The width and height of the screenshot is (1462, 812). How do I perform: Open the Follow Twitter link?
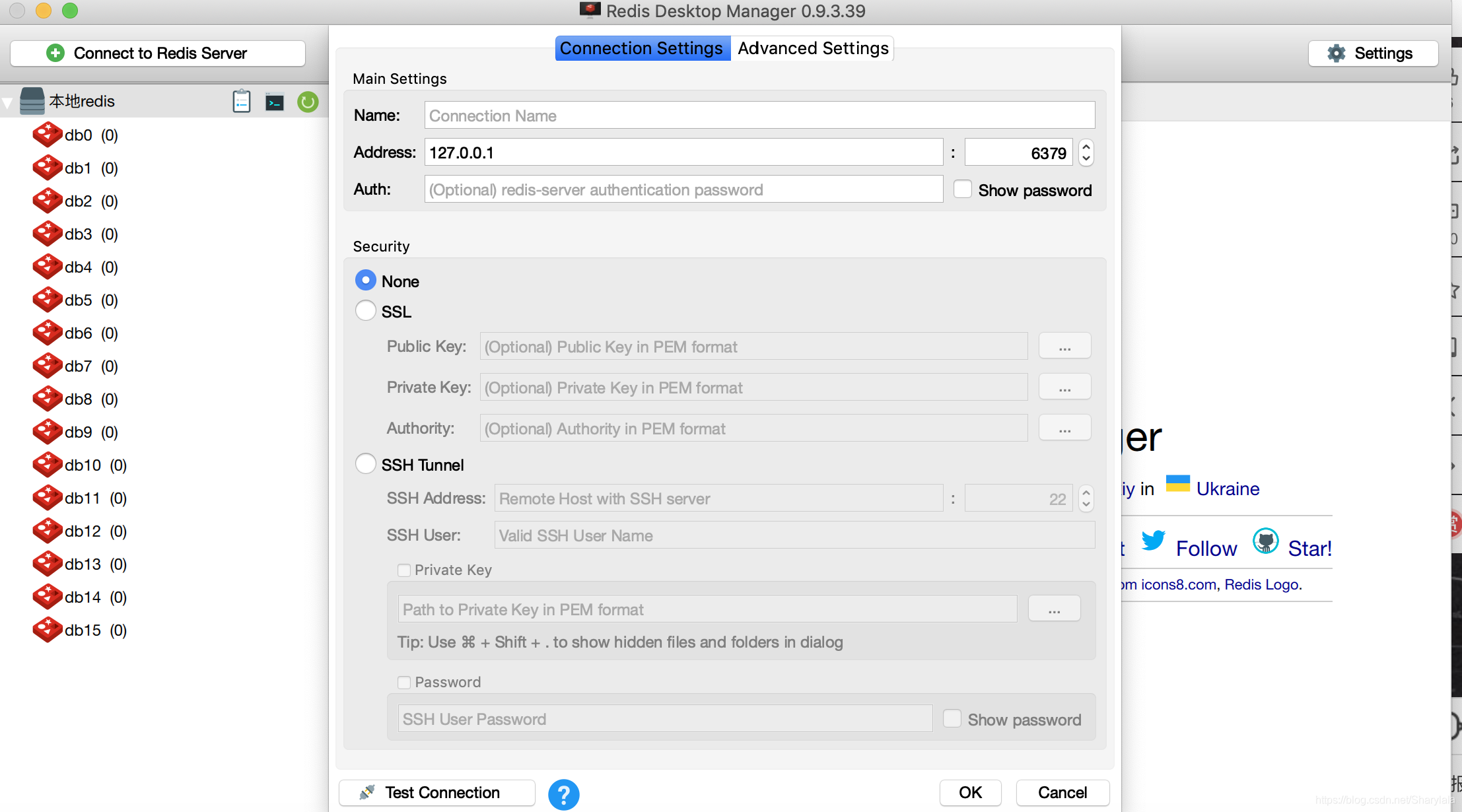1206,549
